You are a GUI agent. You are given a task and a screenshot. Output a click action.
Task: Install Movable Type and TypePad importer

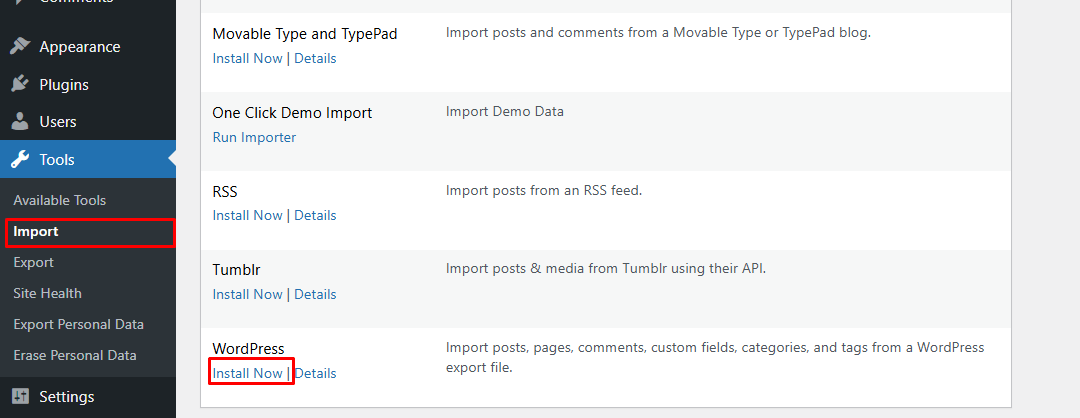tap(248, 58)
